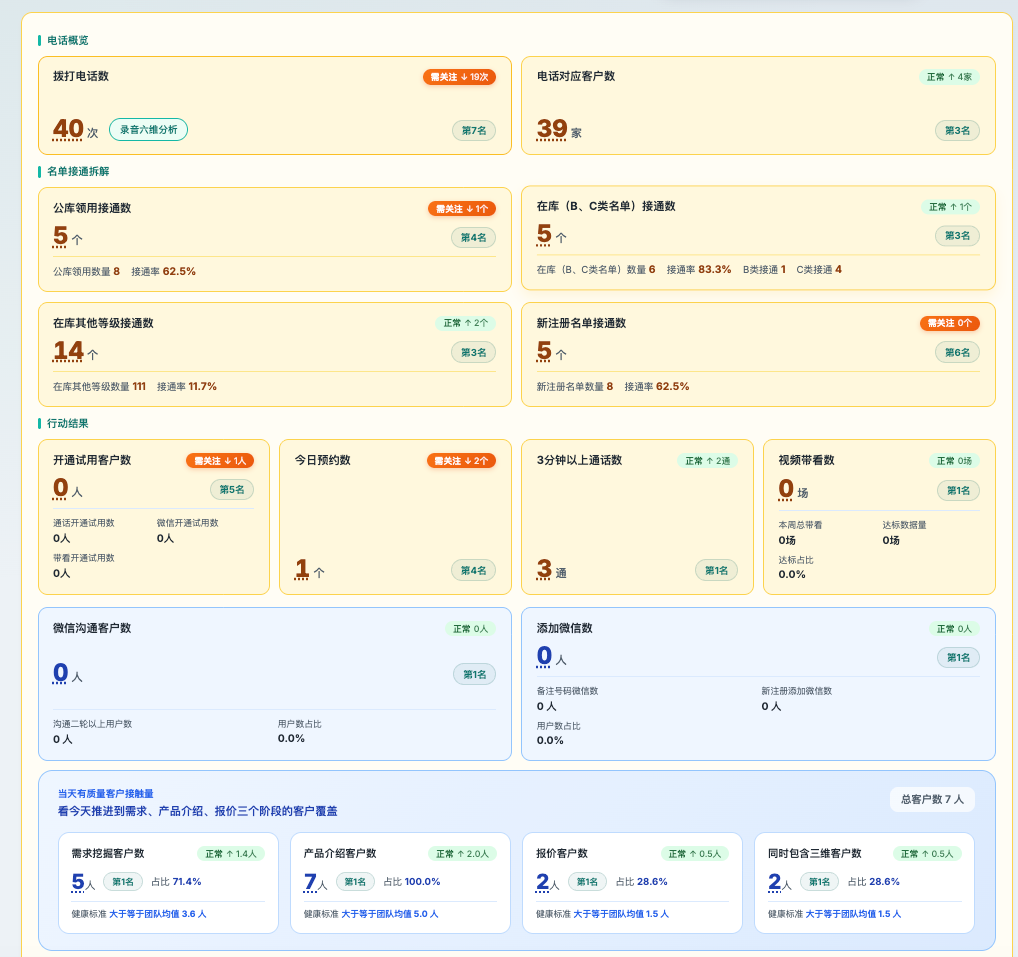Click 新注册名单数量 8 text

[575, 386]
